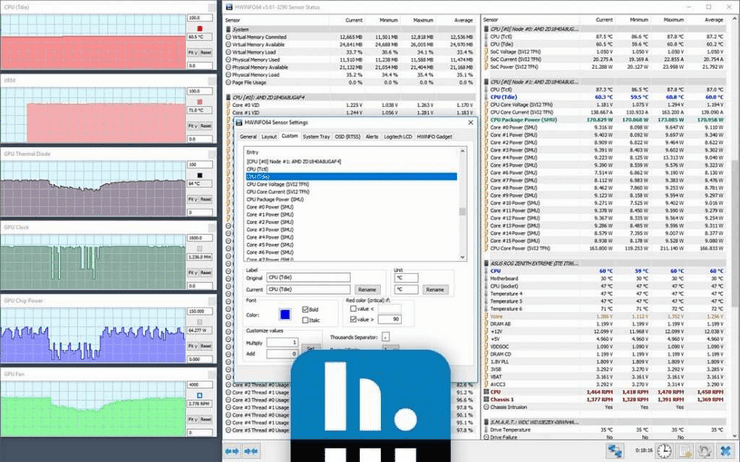Click the icon beside Virtual Memory Commited
The width and height of the screenshot is (740, 462).
pyautogui.click(x=228, y=37)
